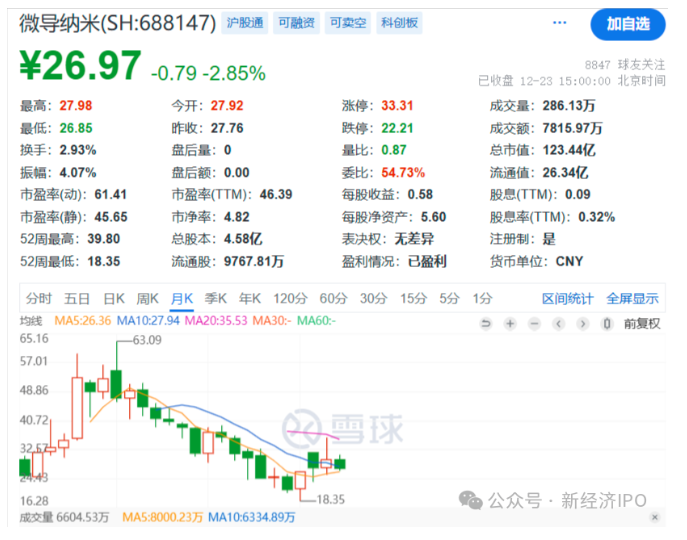Click volume MA10:6334.89万 label
Viewport: 687px width, 540px height.
pyautogui.click(x=251, y=517)
